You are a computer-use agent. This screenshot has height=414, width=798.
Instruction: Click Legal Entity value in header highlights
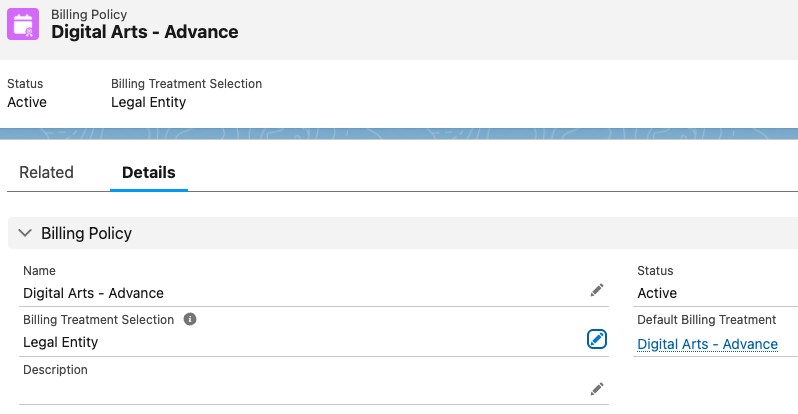point(148,102)
